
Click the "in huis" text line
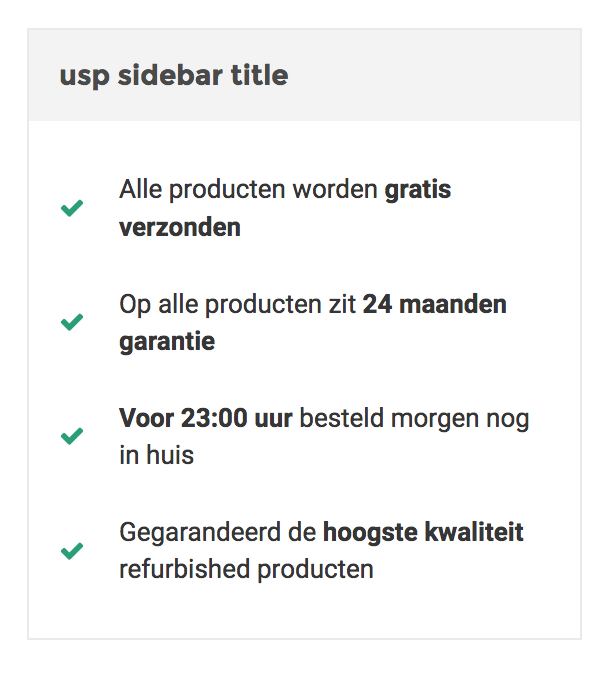point(157,455)
